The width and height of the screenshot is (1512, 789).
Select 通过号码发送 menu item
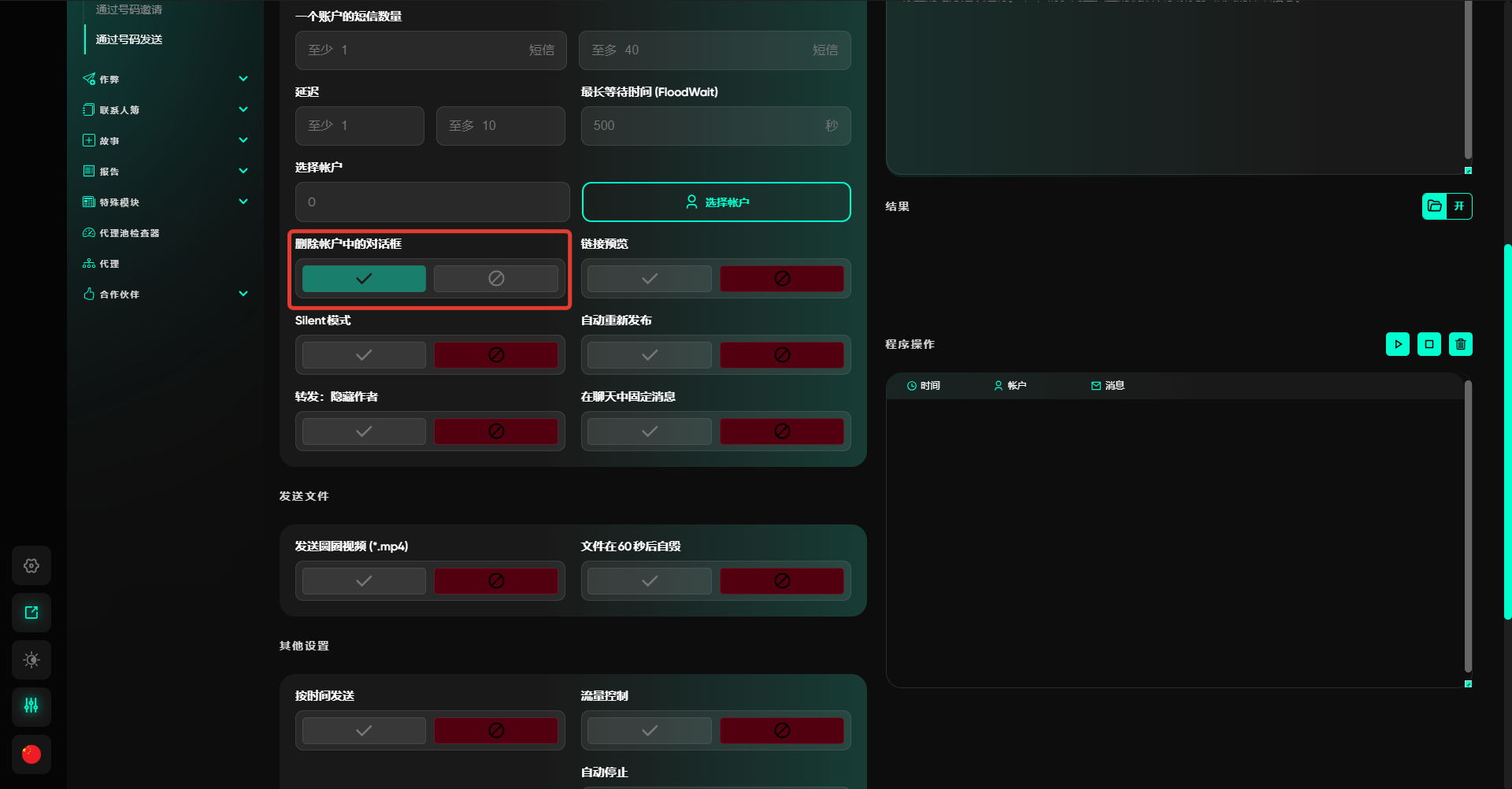point(129,39)
